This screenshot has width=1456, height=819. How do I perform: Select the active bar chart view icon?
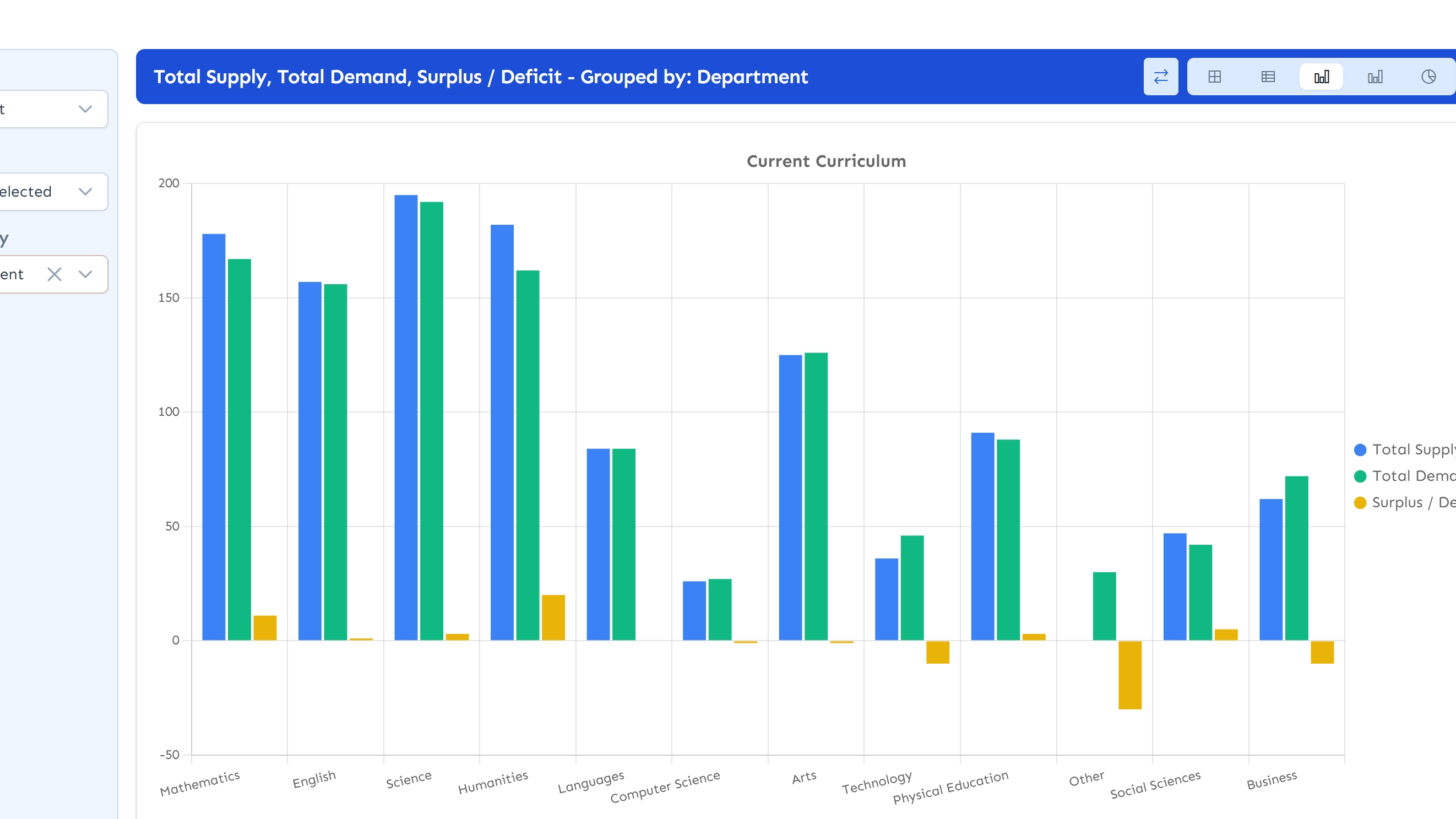1321,77
